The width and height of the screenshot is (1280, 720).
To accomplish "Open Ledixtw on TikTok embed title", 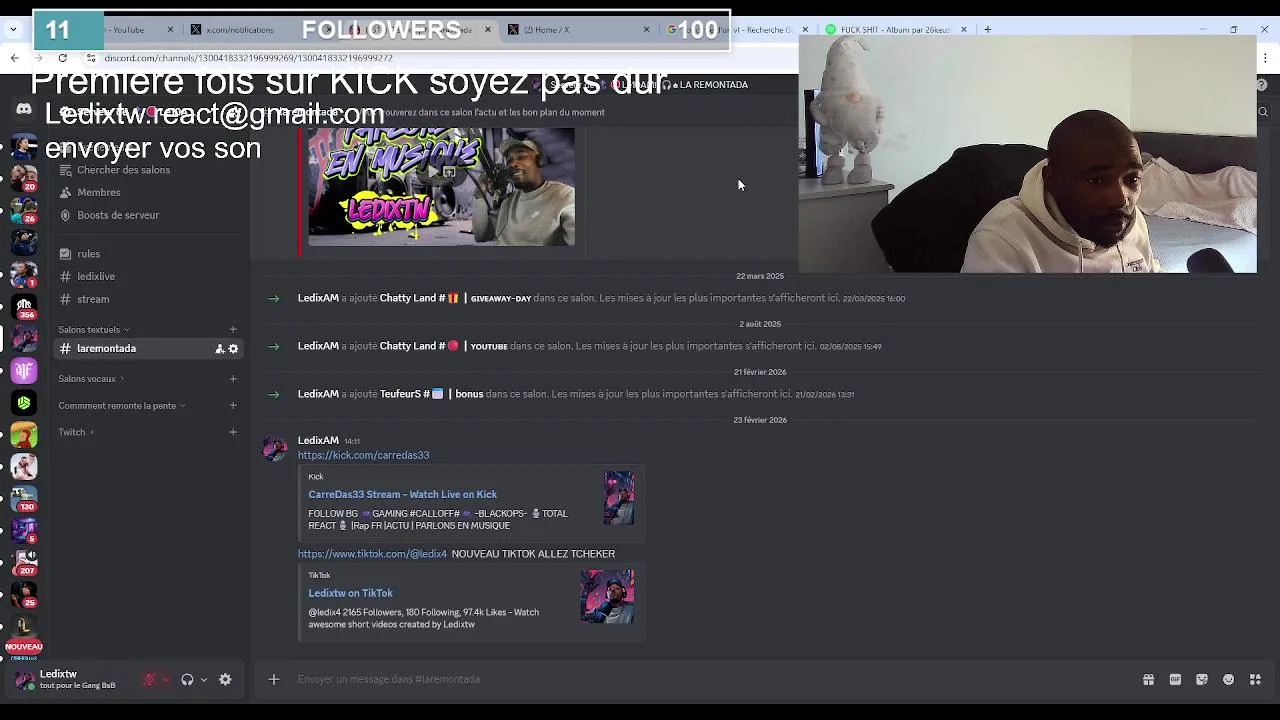I will [x=350, y=593].
